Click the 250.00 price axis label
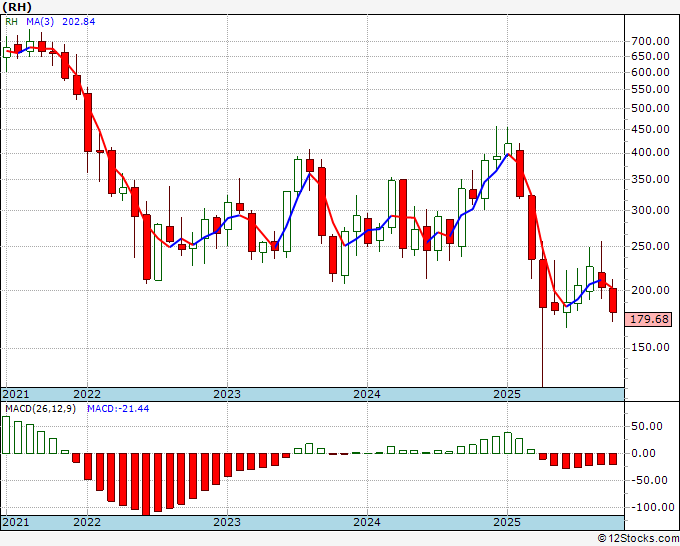Image resolution: width=680 pixels, height=546 pixels. click(x=650, y=246)
